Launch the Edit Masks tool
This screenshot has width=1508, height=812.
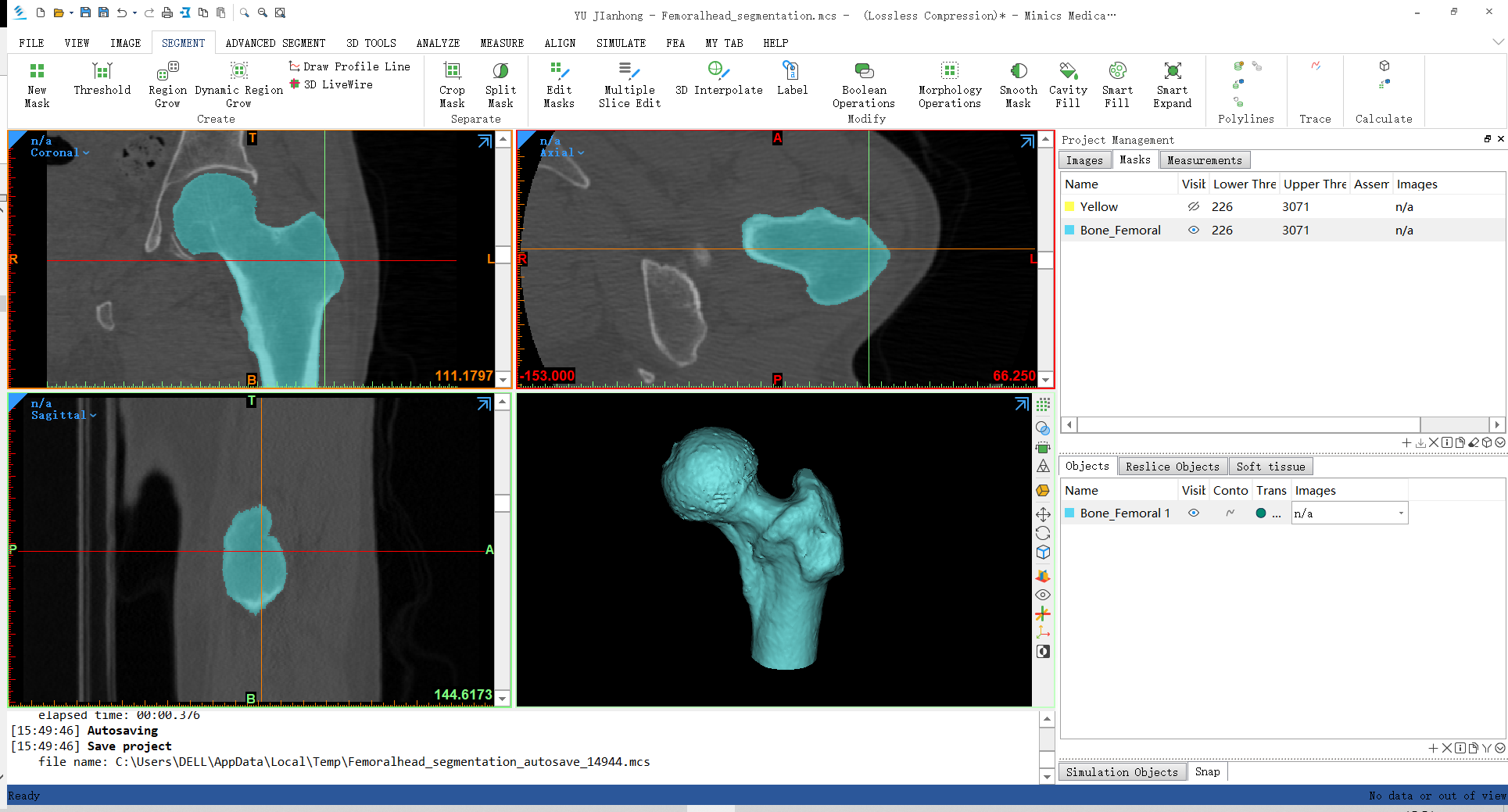559,84
